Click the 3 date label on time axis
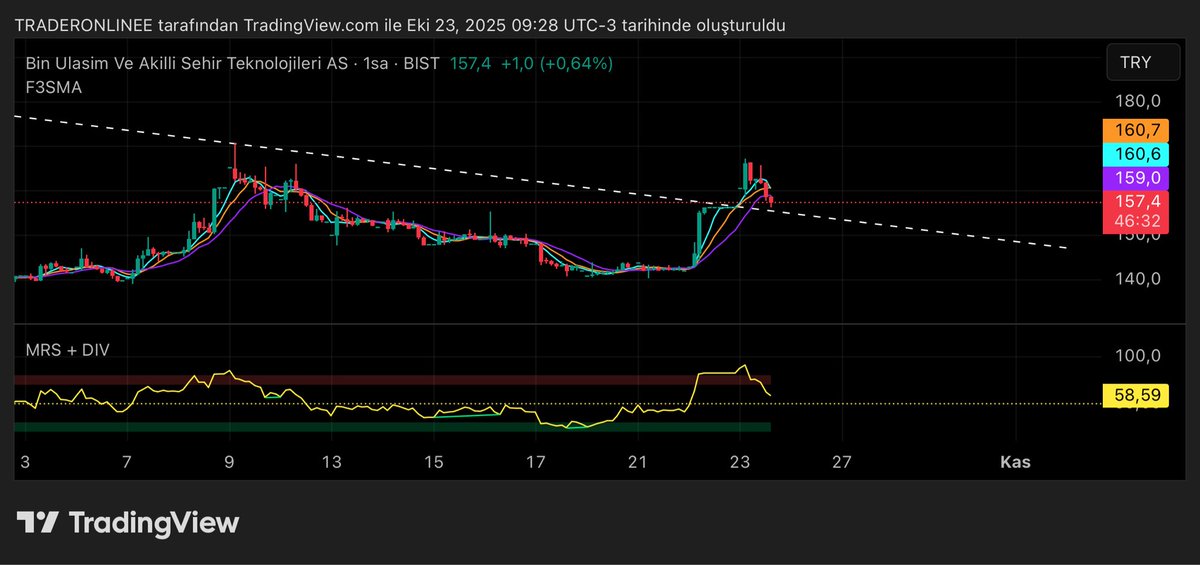Screen dimensions: 1200x565 pyautogui.click(x=25, y=461)
